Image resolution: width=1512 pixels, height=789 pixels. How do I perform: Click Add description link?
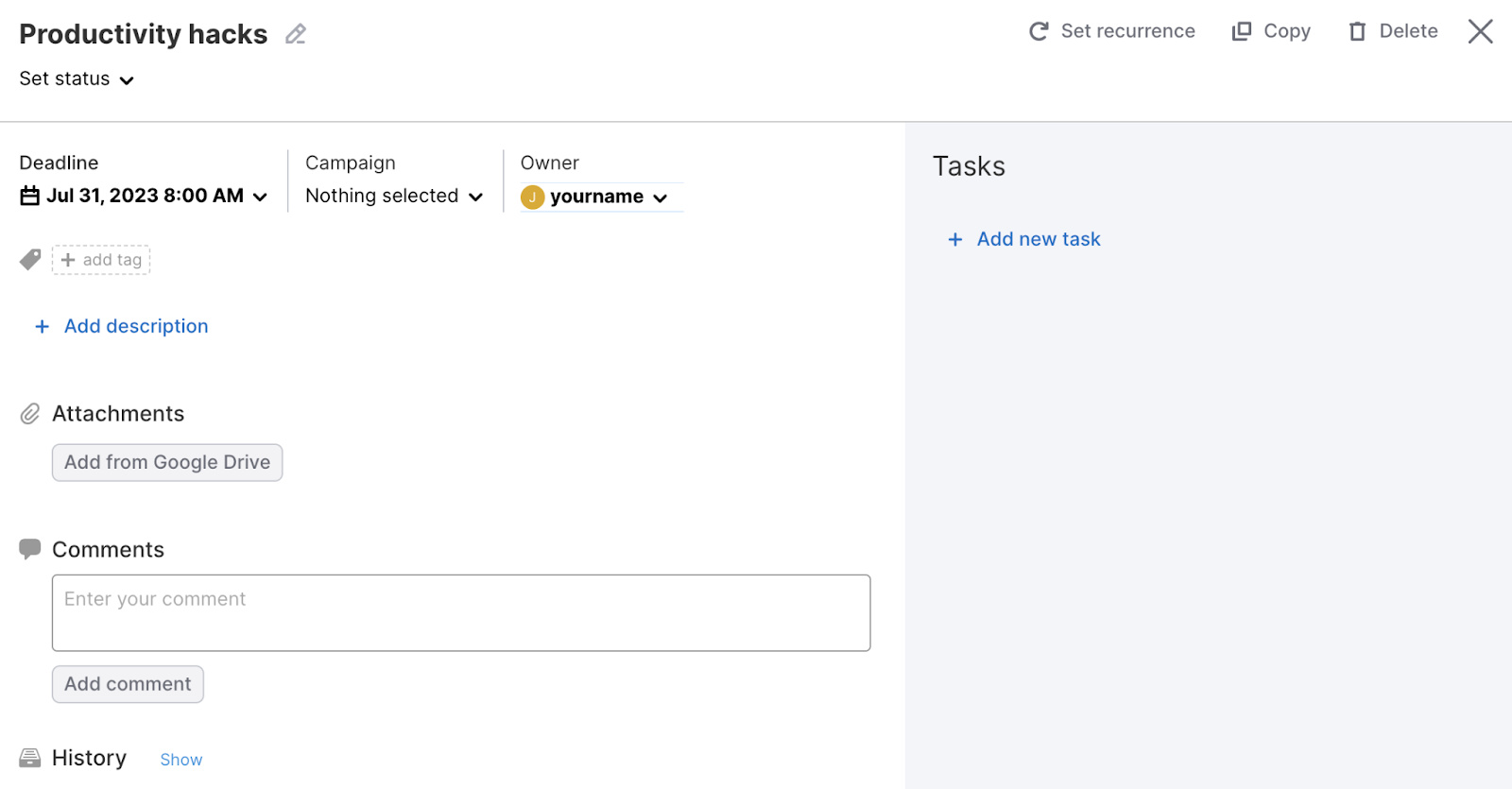tap(136, 326)
